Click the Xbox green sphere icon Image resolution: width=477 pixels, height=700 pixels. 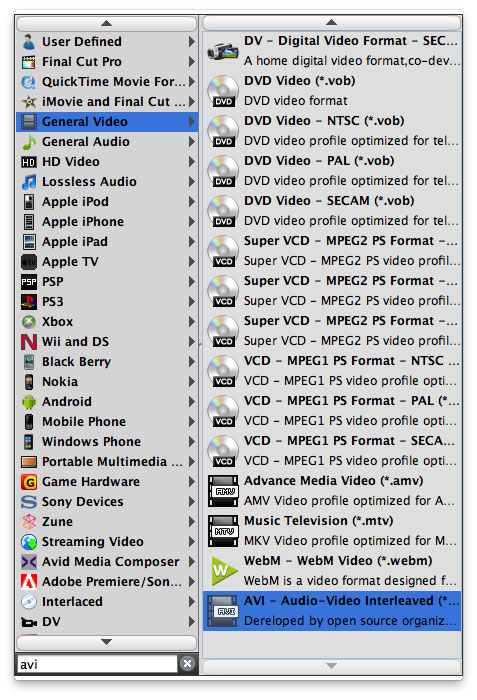click(29, 322)
